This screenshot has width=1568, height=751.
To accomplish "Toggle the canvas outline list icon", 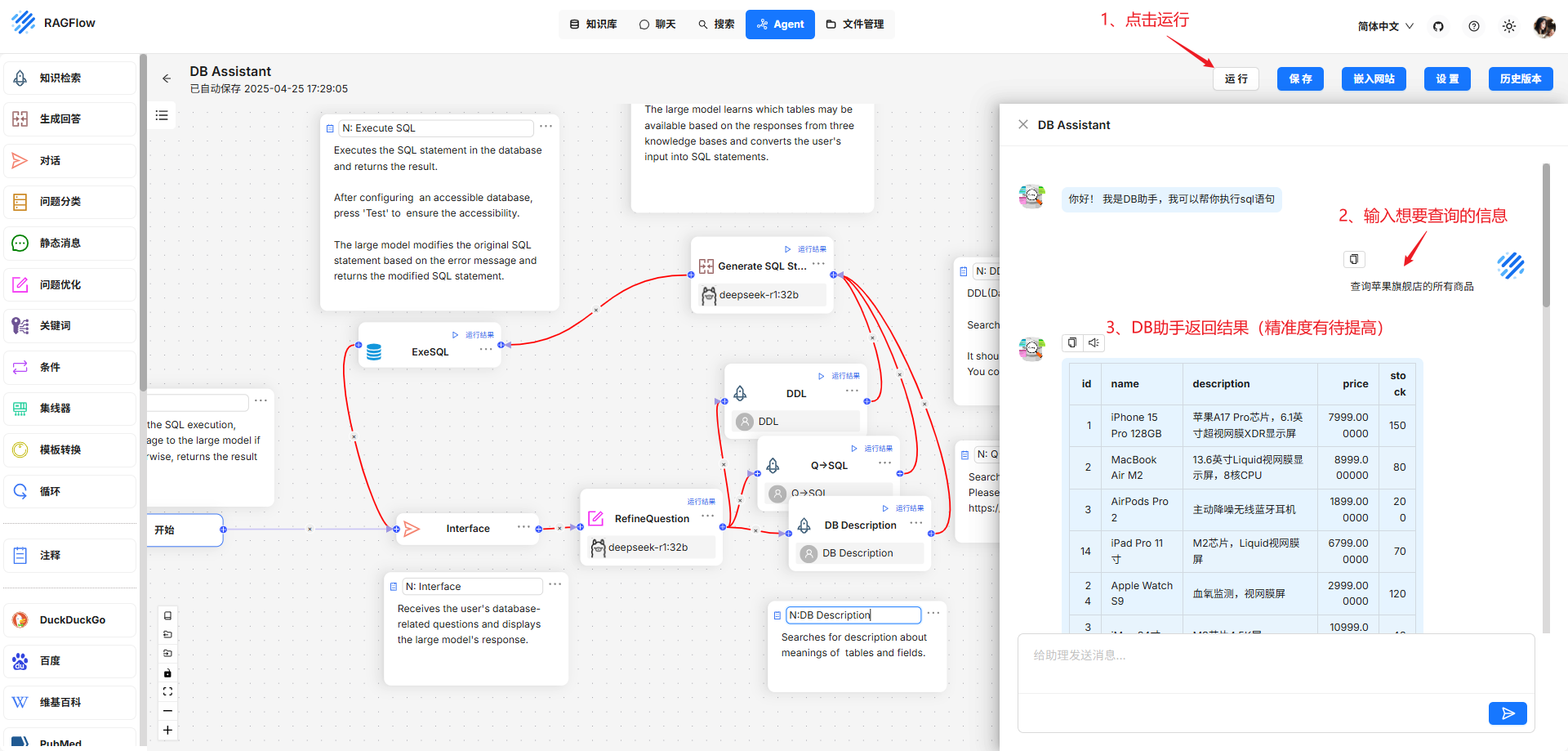I will tap(162, 115).
